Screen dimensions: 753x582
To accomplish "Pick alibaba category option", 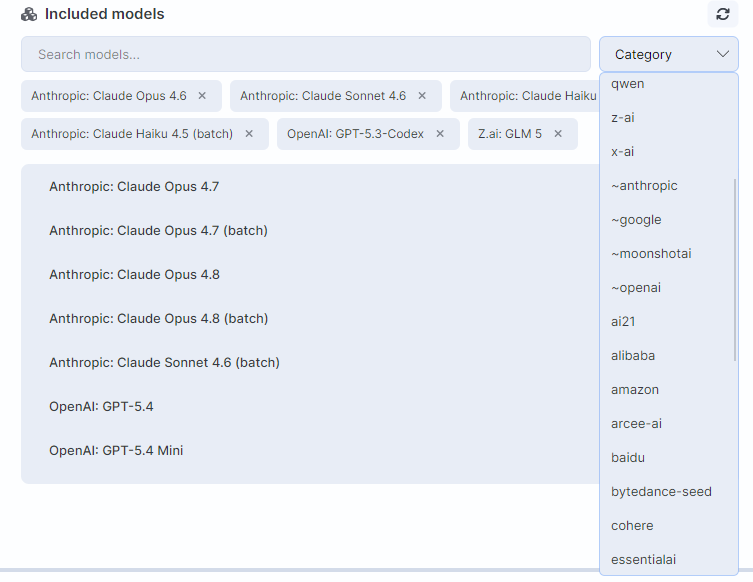I will (x=668, y=356).
